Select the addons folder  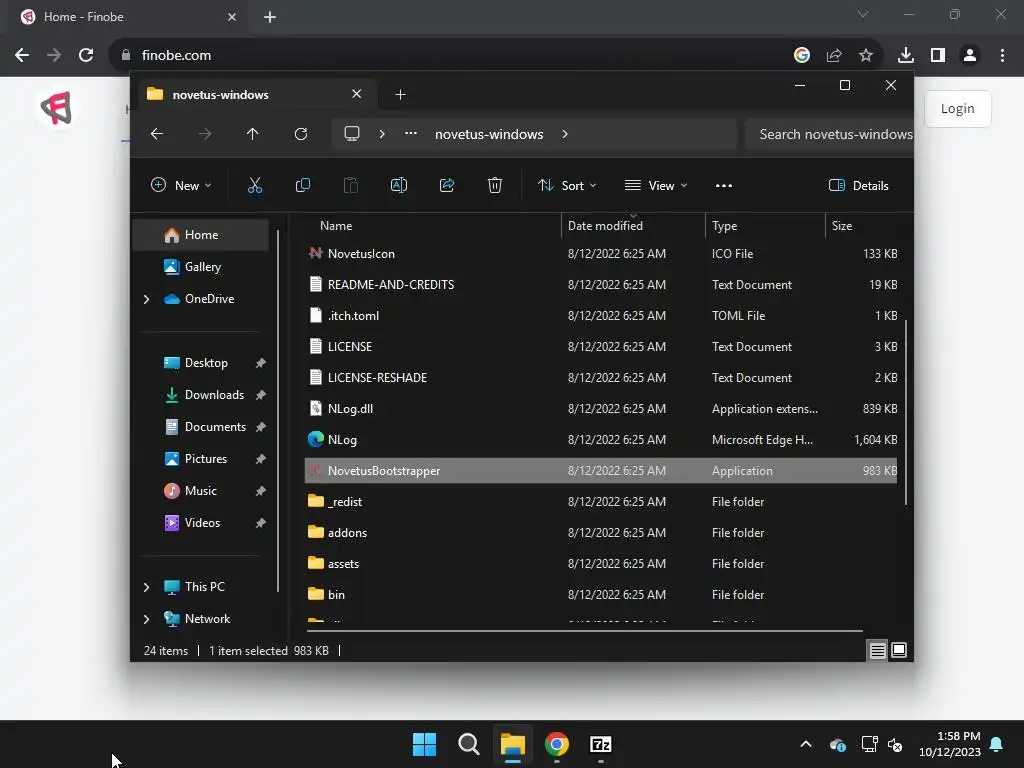[601, 533]
